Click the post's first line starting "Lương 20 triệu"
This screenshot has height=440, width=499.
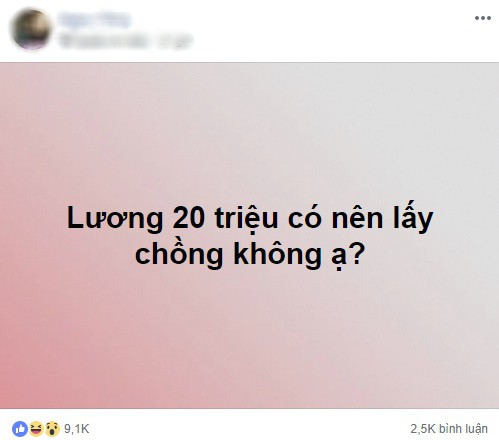pyautogui.click(x=250, y=218)
